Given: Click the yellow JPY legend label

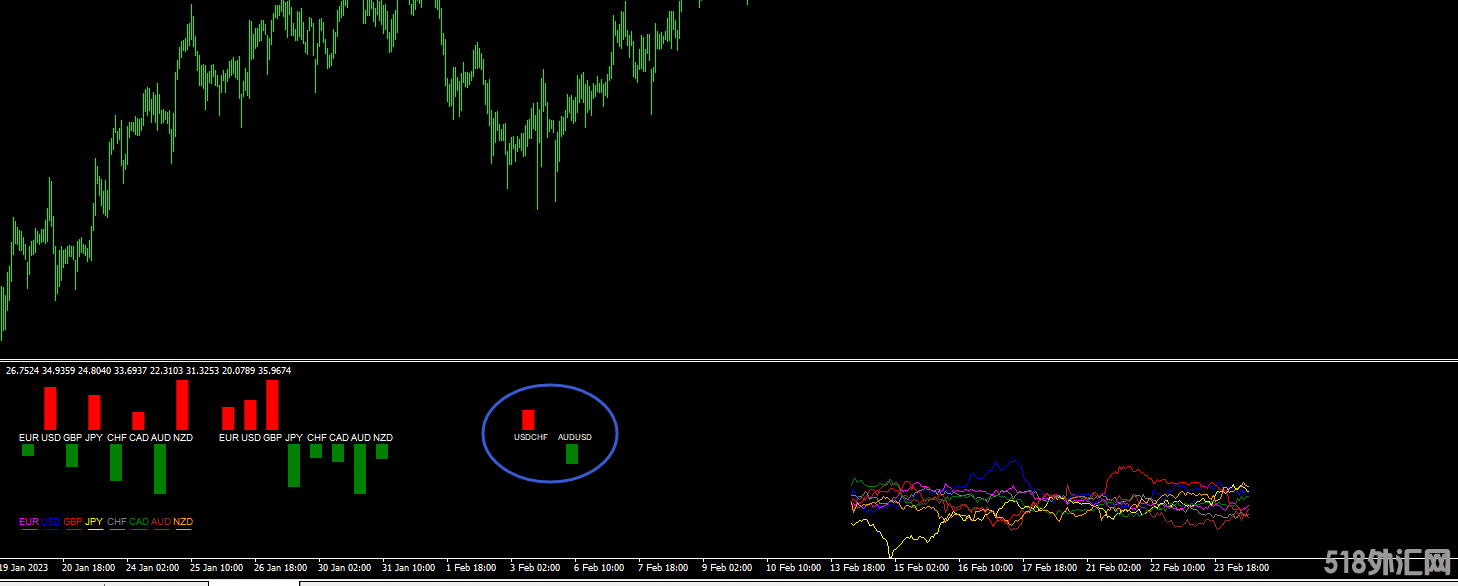Looking at the screenshot, I should coord(94,522).
